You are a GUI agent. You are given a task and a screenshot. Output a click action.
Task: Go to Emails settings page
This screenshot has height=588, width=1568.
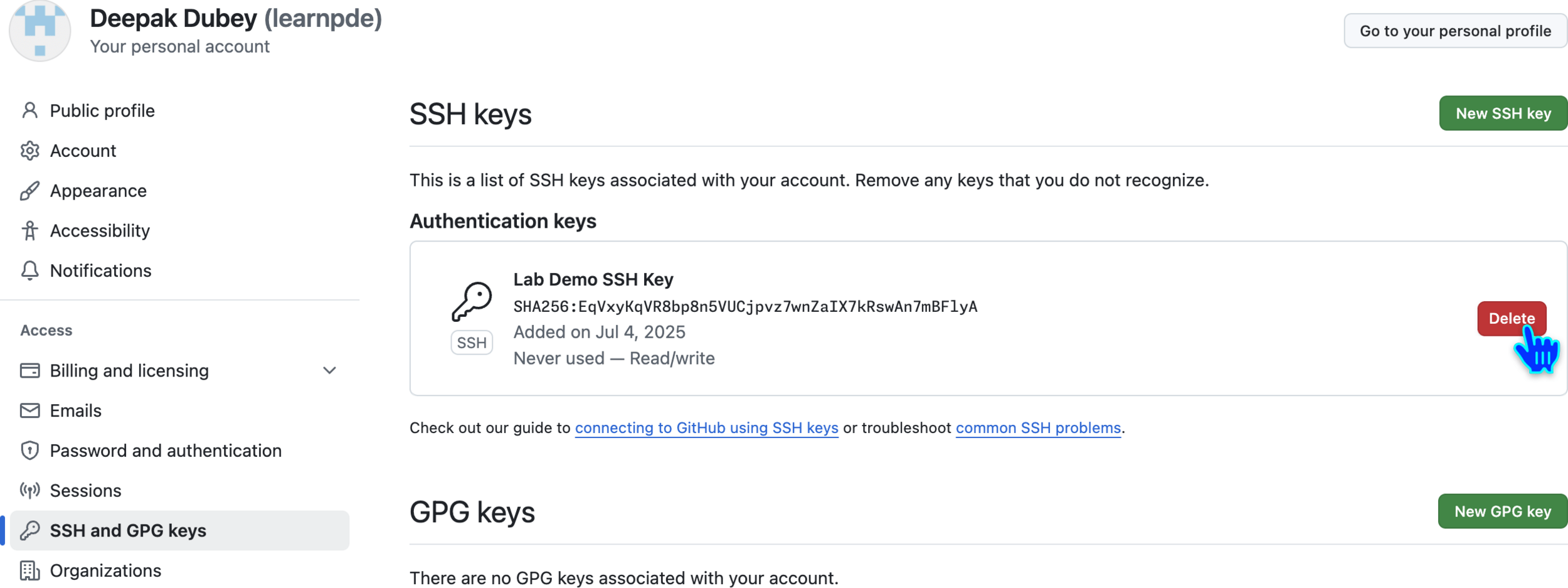coord(75,410)
